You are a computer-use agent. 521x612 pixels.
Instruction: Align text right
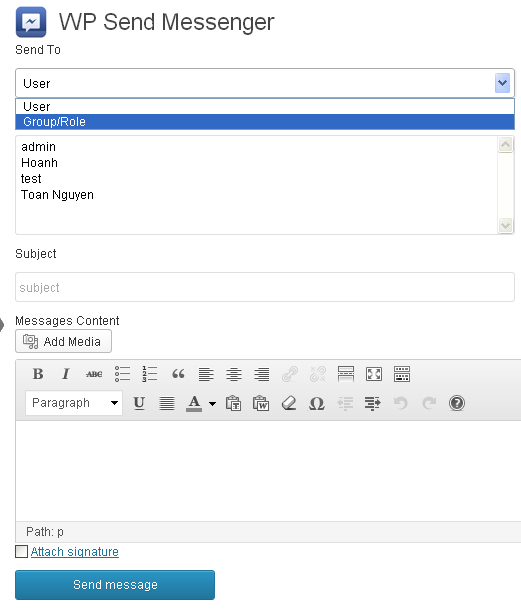262,374
